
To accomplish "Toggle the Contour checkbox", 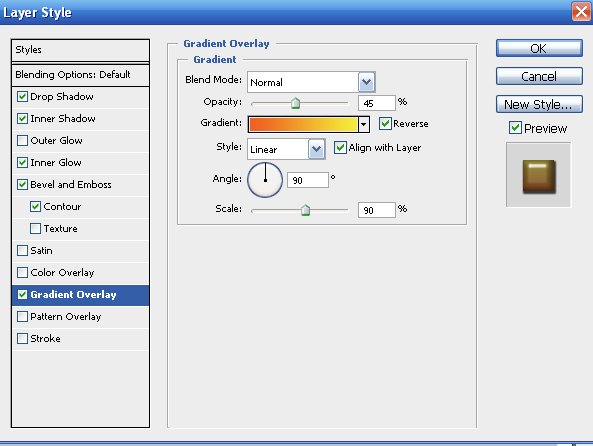I will coord(35,206).
